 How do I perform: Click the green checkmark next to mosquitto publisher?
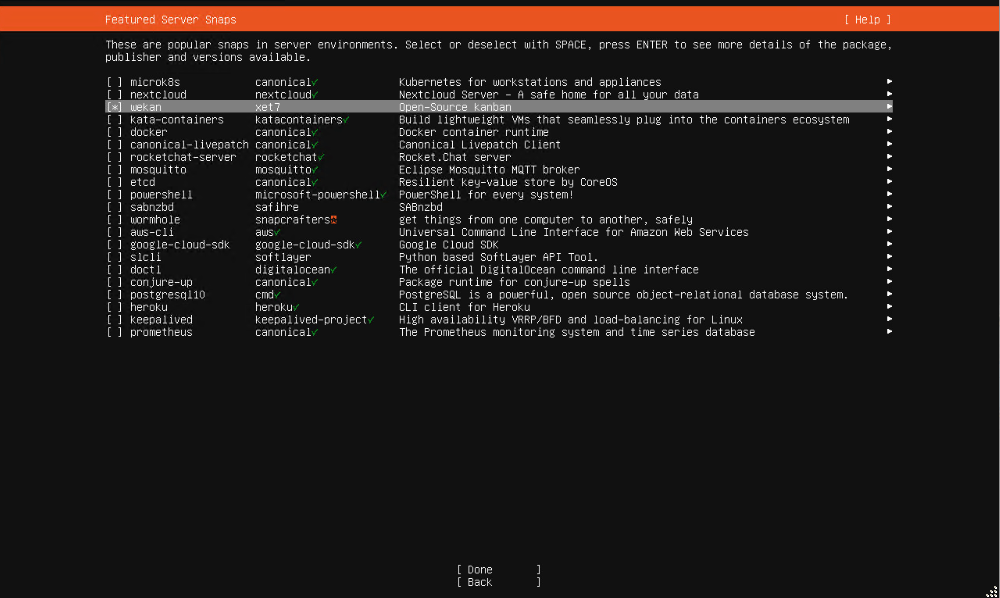(x=315, y=170)
